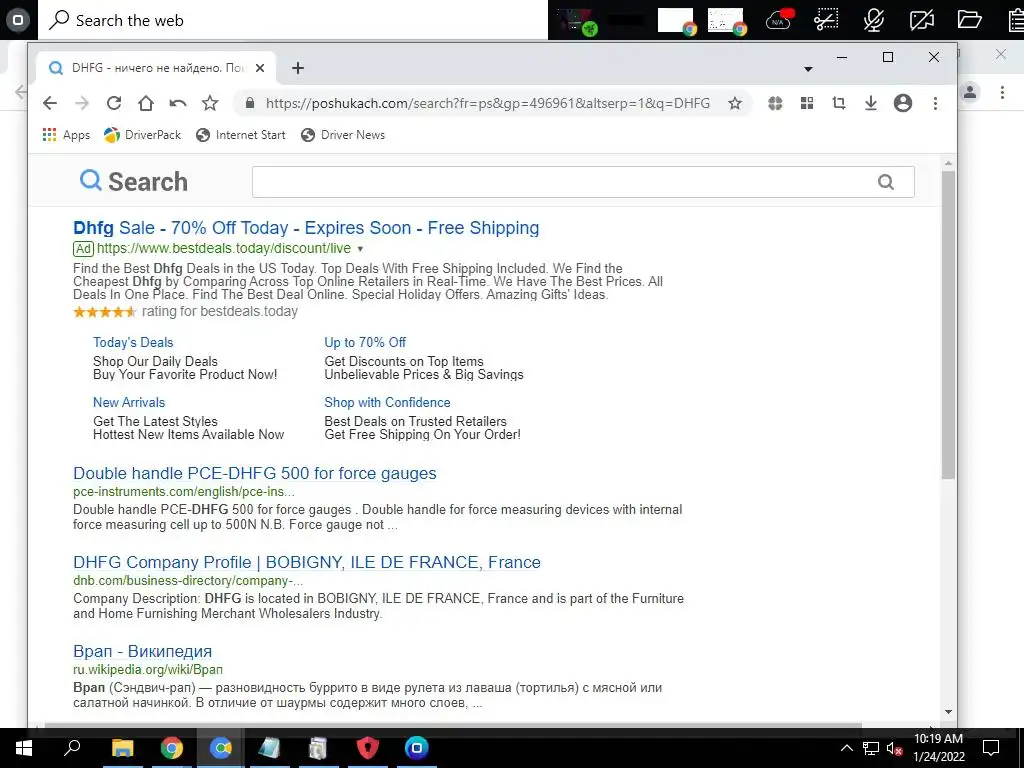Close the DHFG tab
1024x768 pixels.
pos(260,68)
